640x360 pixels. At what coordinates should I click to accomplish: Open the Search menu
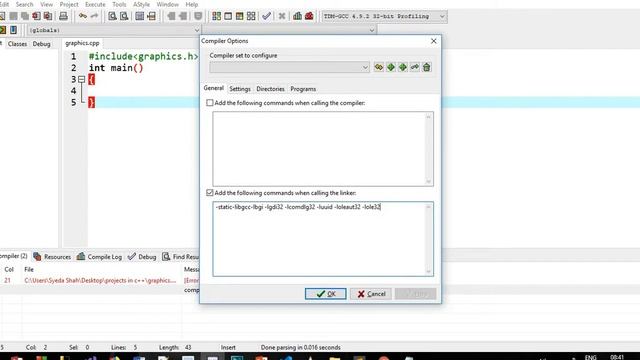(x=24, y=4)
